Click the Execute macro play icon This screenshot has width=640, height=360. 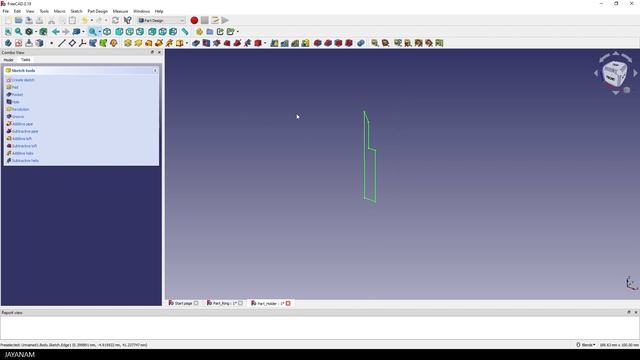pyautogui.click(x=225, y=20)
